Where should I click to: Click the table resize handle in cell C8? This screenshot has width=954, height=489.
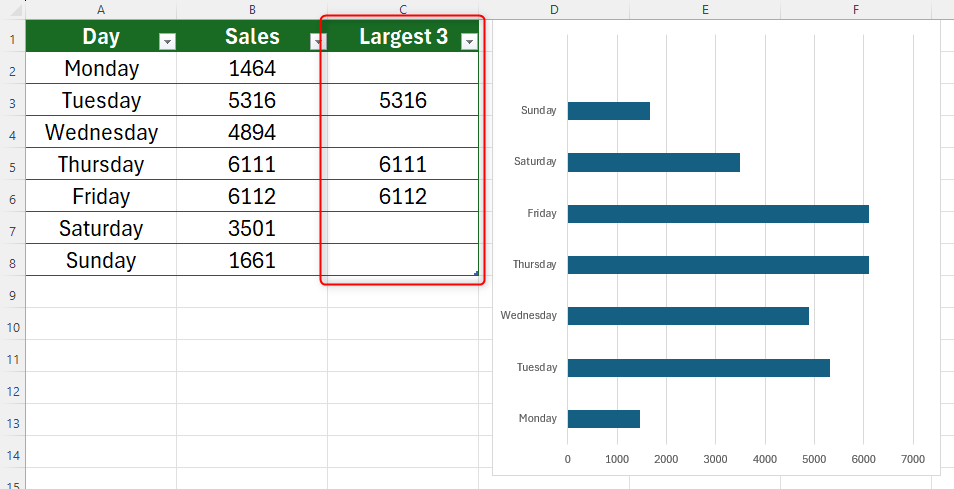(476, 273)
